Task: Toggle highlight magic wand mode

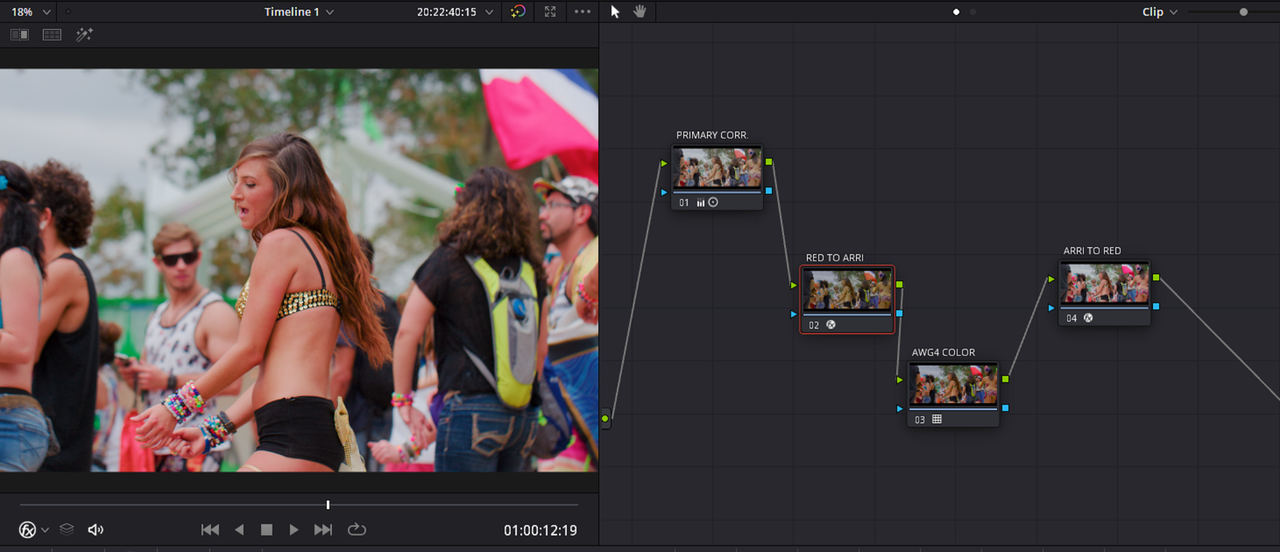Action: [x=84, y=35]
